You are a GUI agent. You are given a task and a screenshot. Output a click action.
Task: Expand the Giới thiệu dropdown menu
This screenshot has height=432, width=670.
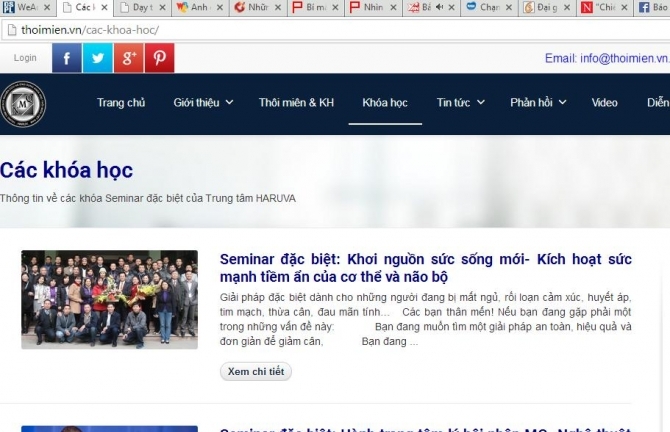[x=203, y=102]
